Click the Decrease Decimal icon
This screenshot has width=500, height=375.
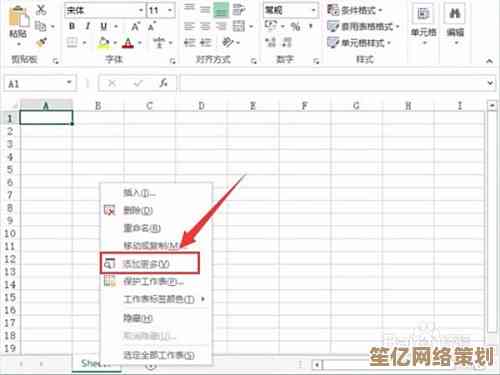pos(287,42)
